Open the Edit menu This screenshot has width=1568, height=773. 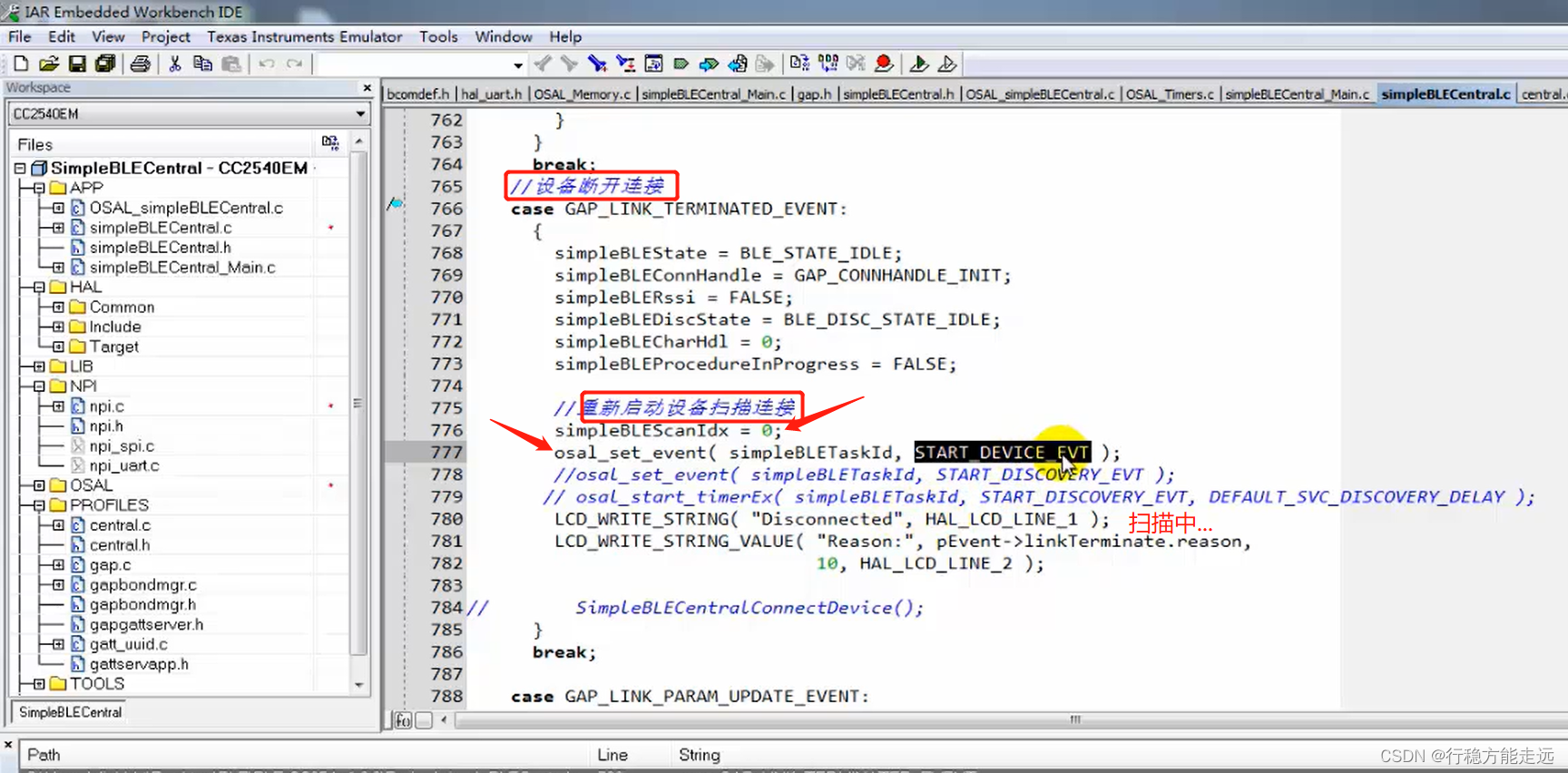(x=62, y=37)
